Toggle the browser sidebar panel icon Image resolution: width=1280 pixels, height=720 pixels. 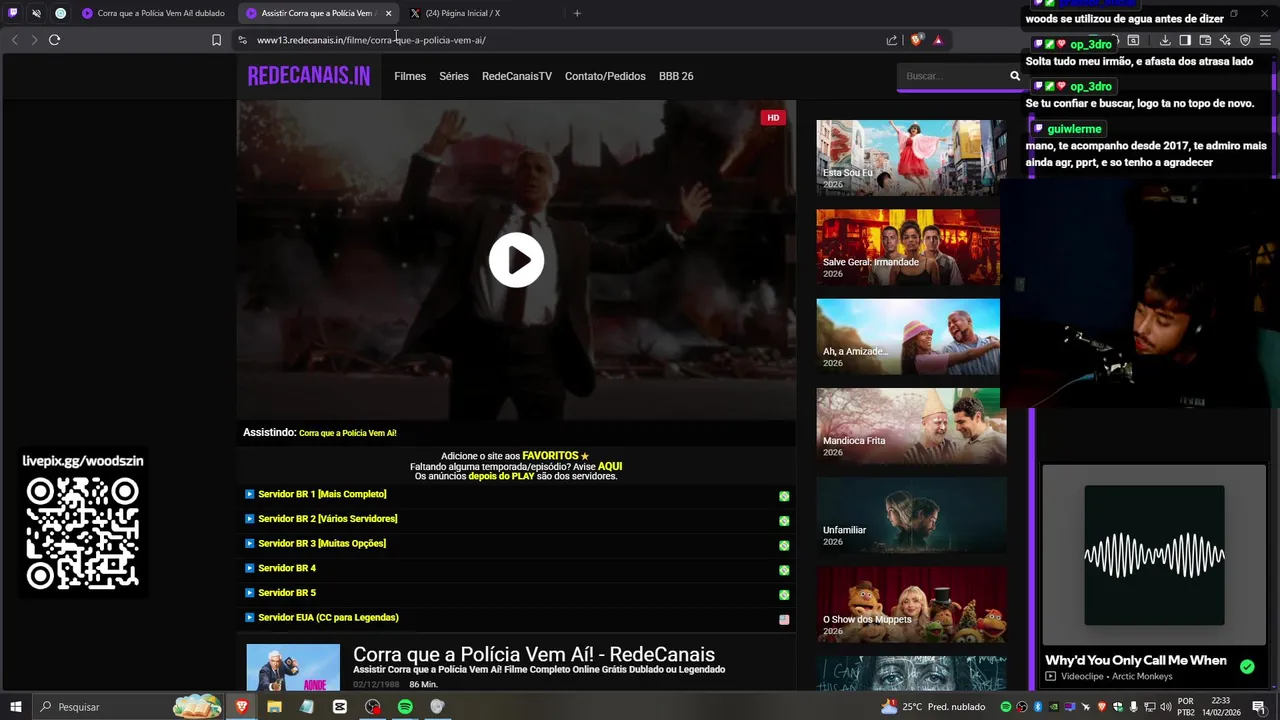[x=1185, y=40]
